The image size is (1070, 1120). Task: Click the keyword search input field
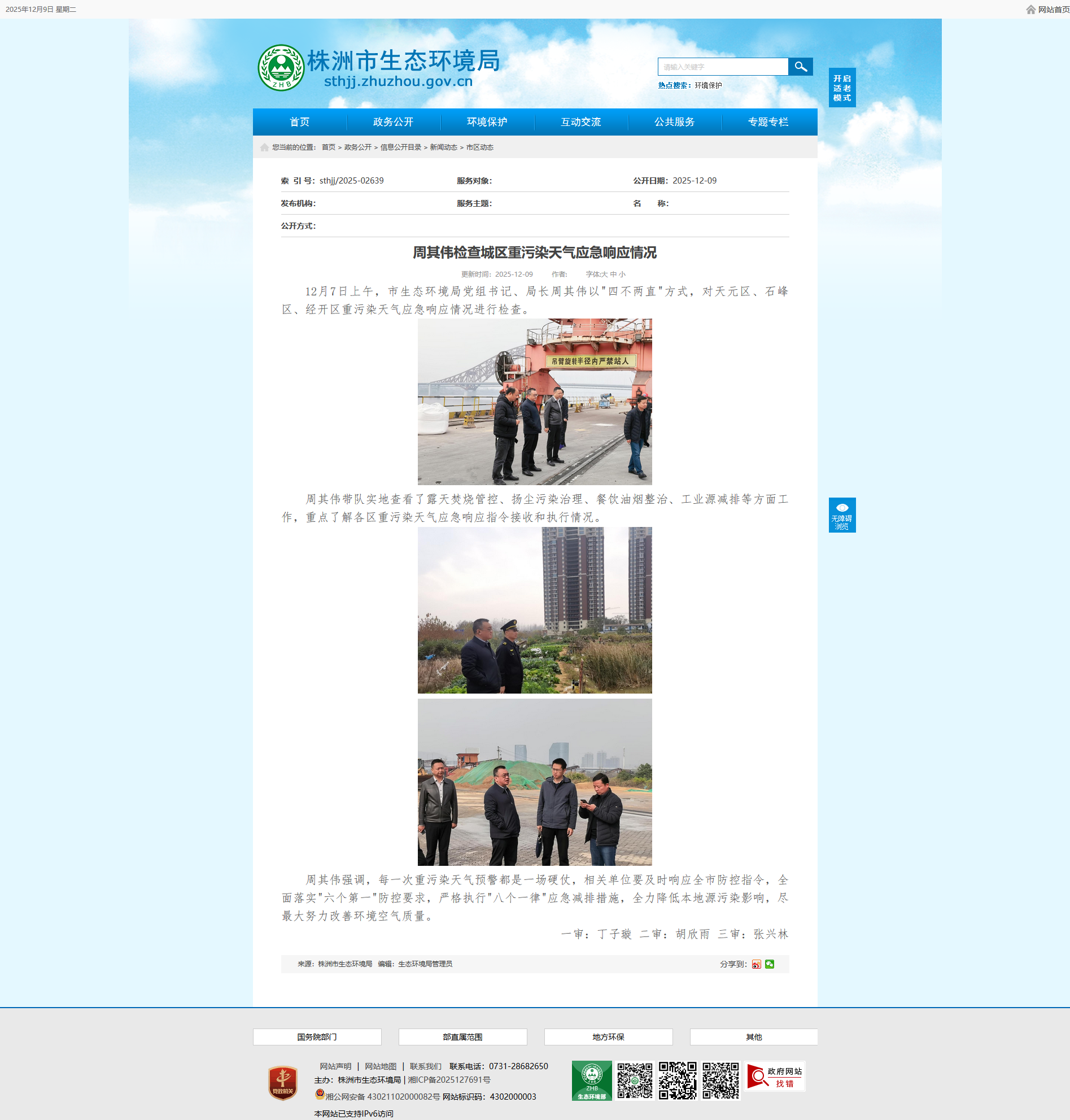click(723, 67)
